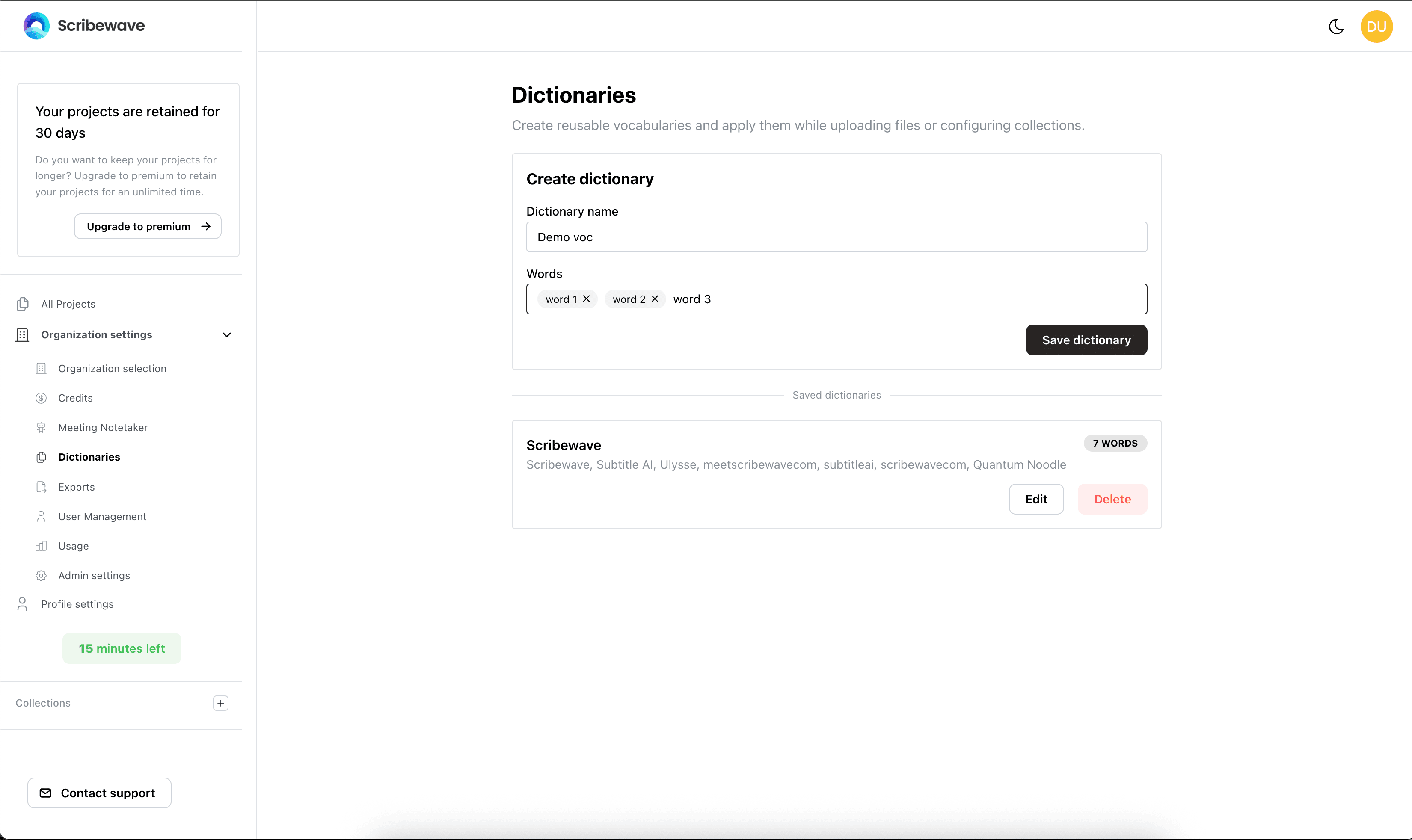The width and height of the screenshot is (1412, 840).
Task: Open the User Management icon
Action: click(x=42, y=516)
